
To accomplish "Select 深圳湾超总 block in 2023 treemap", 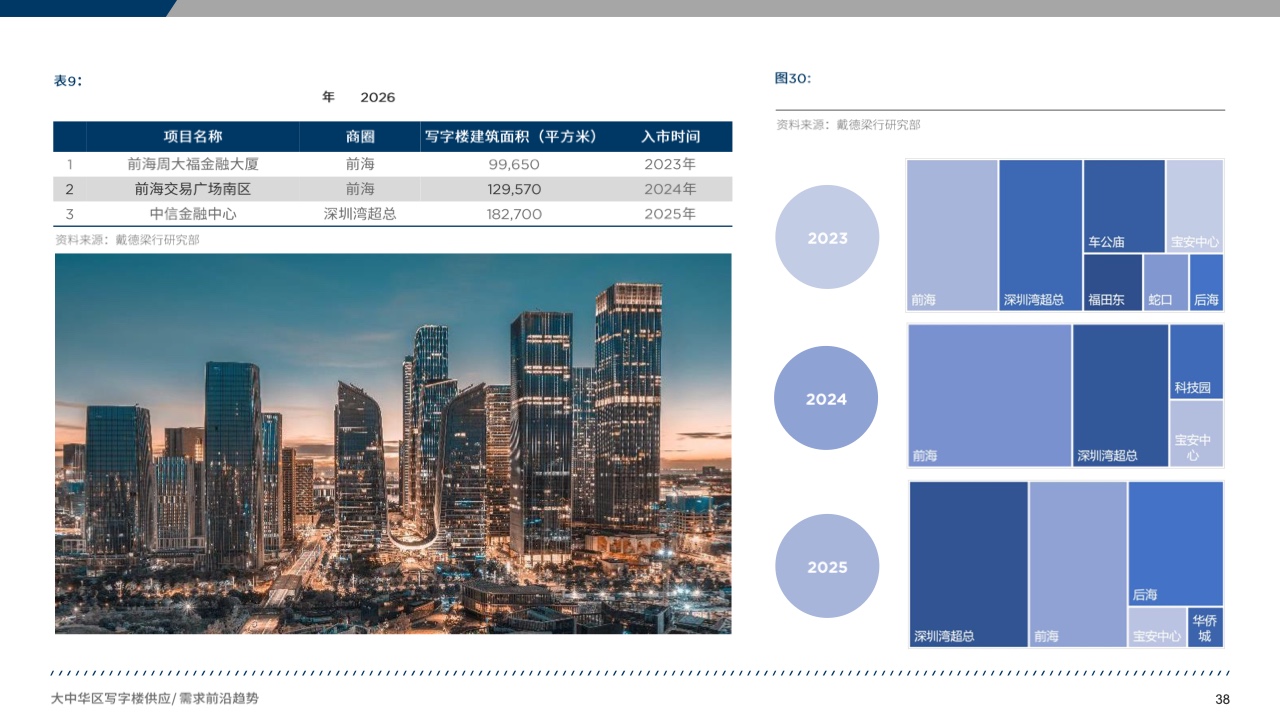I will 1040,235.
